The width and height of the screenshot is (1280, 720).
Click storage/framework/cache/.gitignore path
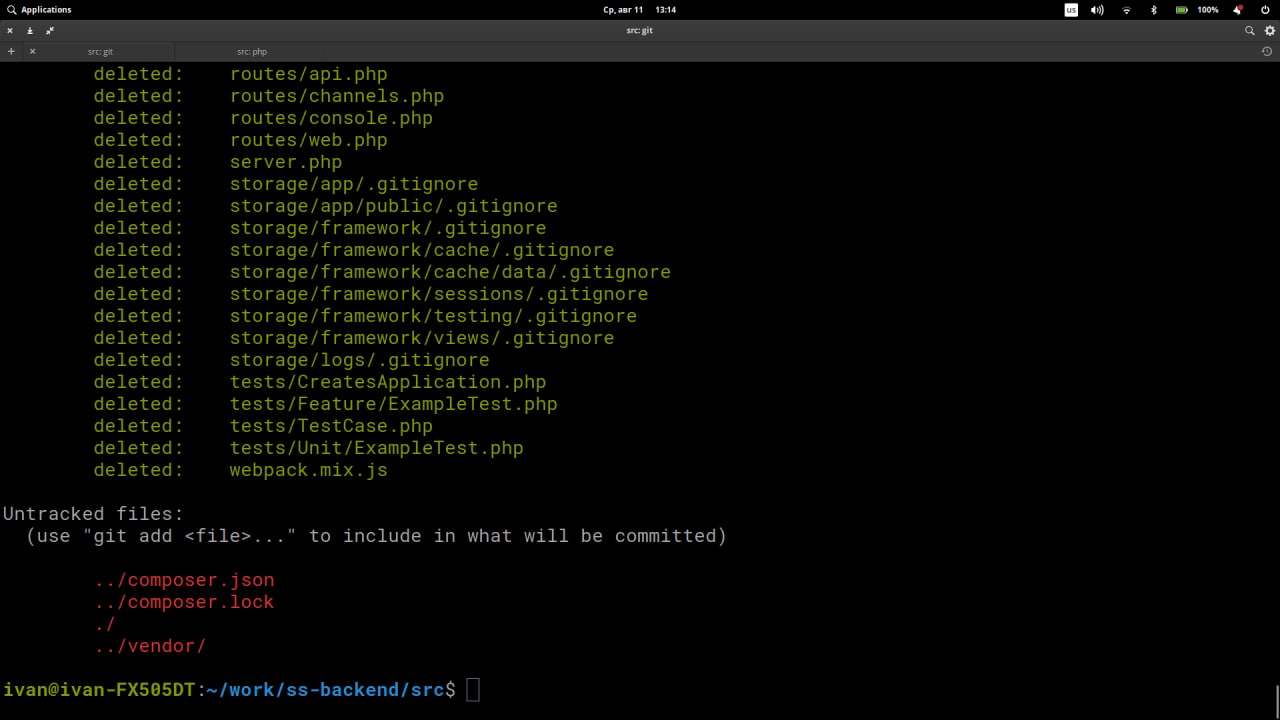click(422, 250)
